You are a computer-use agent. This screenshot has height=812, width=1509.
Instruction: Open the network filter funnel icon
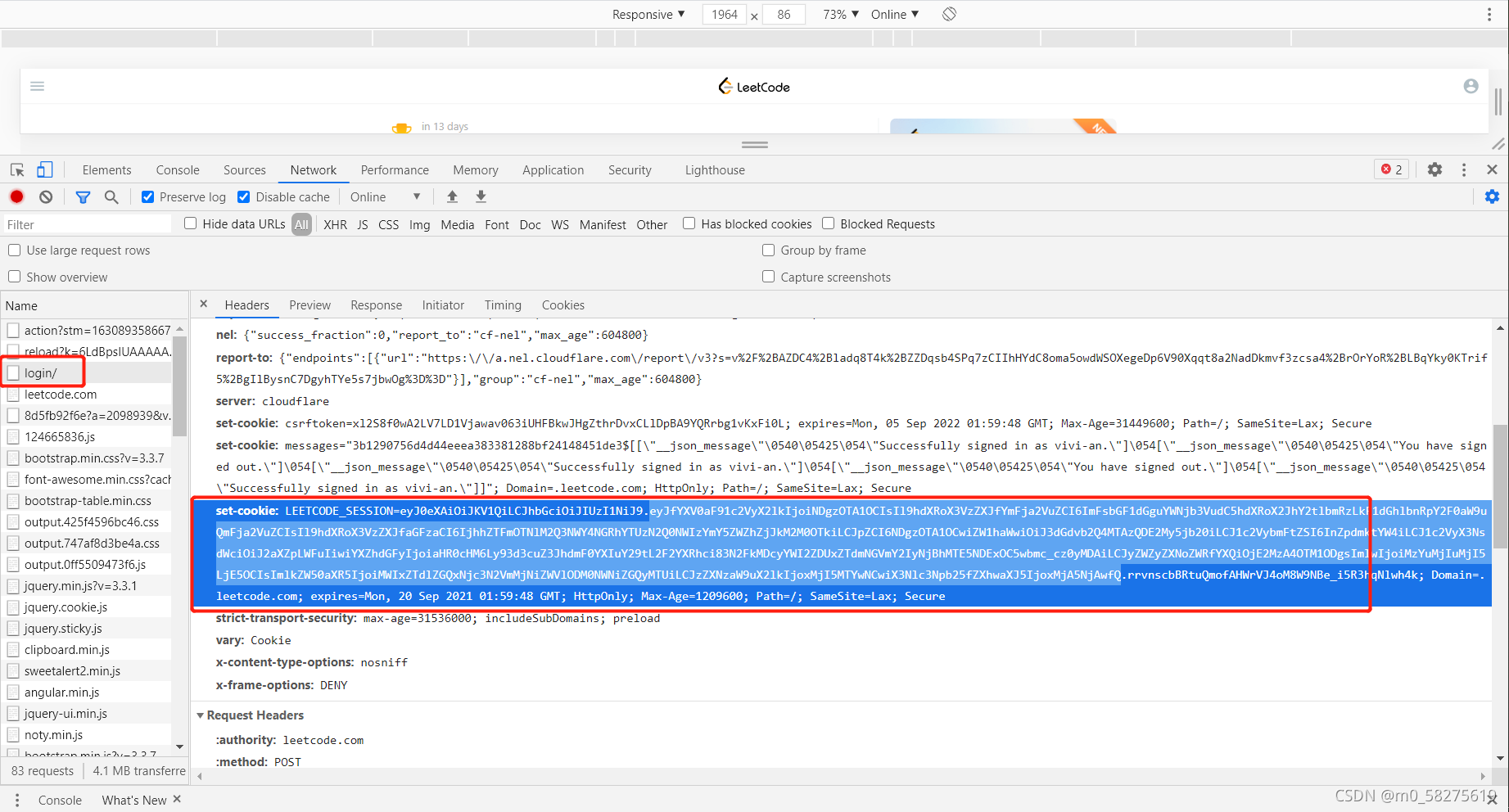[x=82, y=196]
